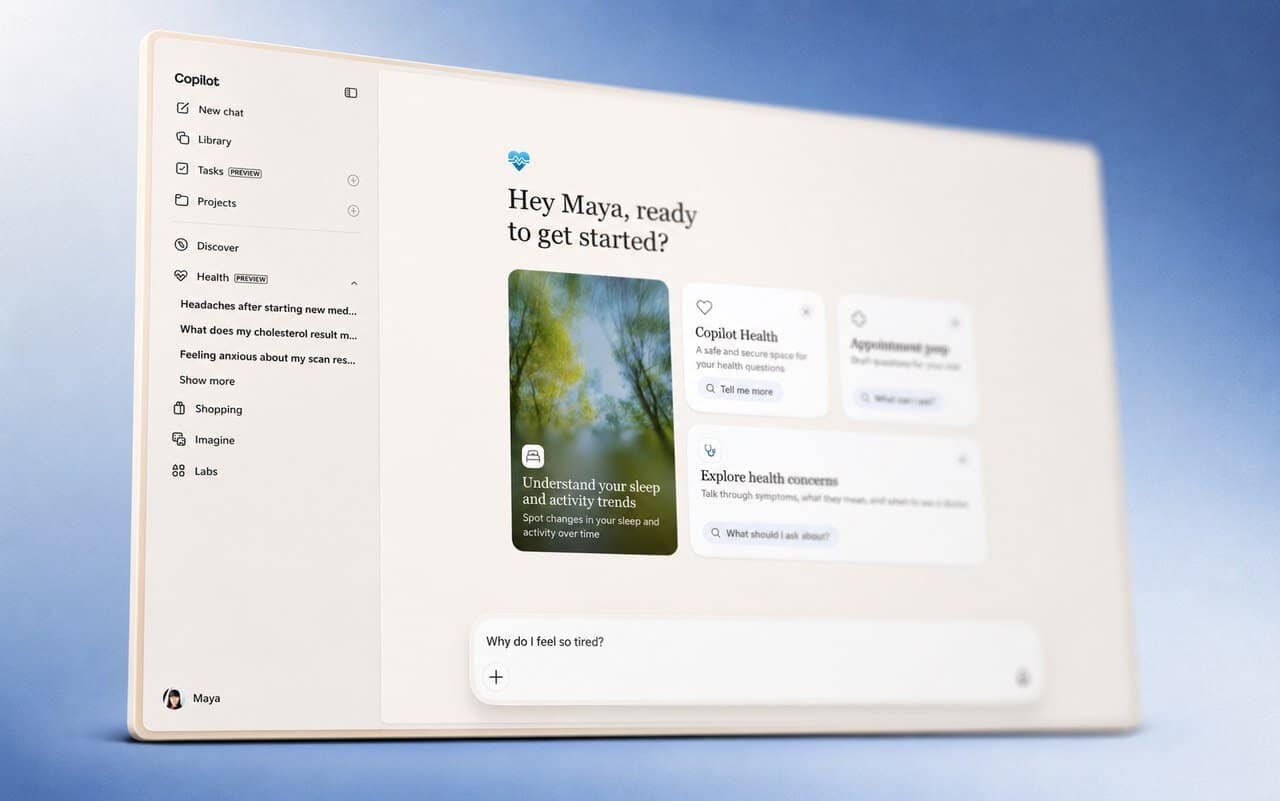Click the stethoscope icon on health concerns card
This screenshot has height=801, width=1280.
point(709,450)
